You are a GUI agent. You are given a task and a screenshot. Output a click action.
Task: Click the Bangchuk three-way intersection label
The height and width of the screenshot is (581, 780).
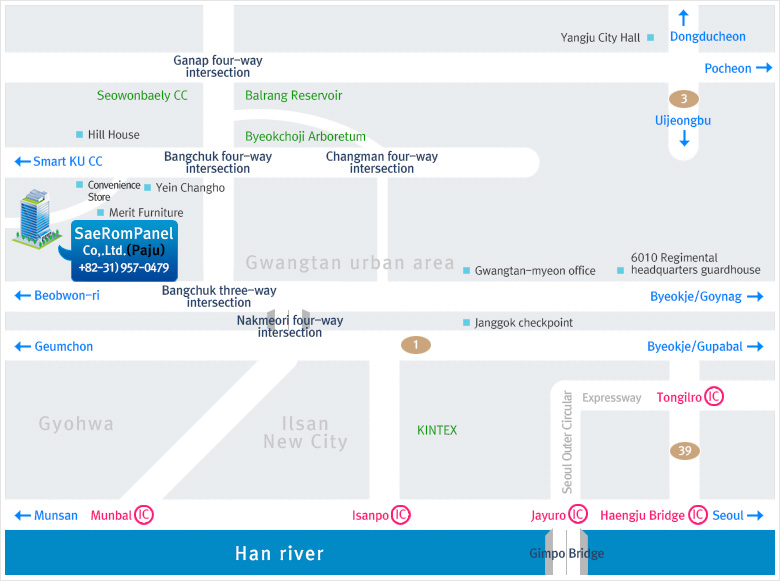(x=219, y=296)
